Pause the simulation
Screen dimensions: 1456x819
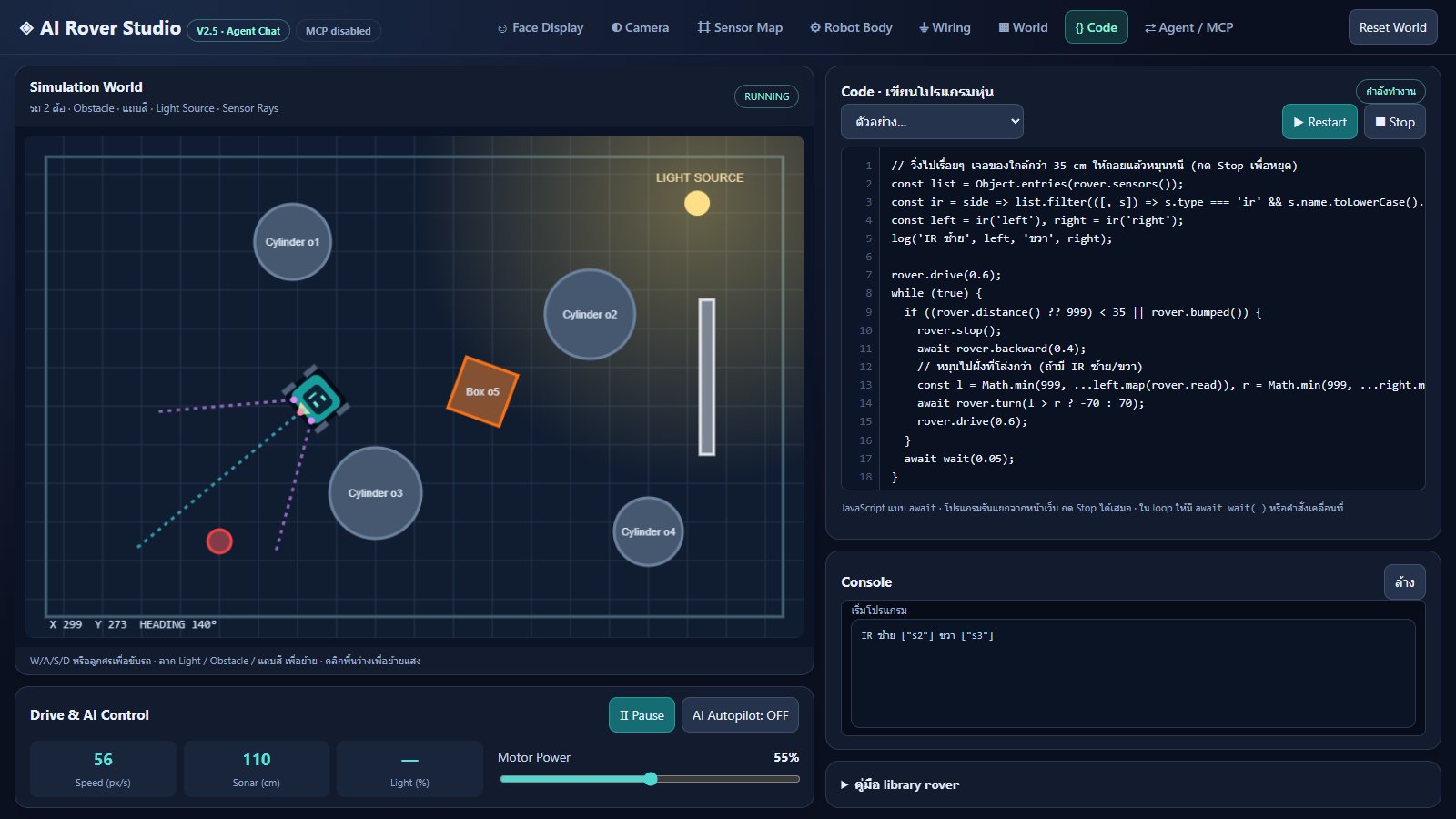point(642,715)
